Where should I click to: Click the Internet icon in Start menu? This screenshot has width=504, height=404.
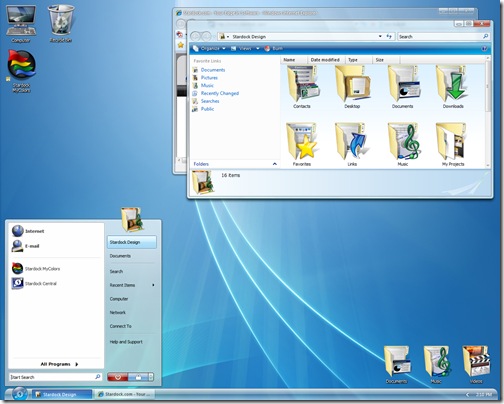coord(18,231)
